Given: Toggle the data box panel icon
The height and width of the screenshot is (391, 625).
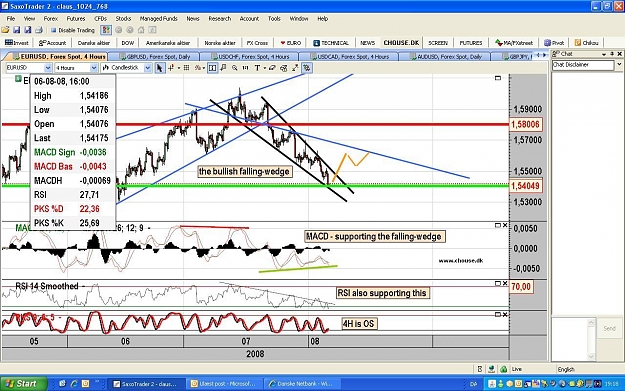Looking at the screenshot, I should click(x=212, y=68).
